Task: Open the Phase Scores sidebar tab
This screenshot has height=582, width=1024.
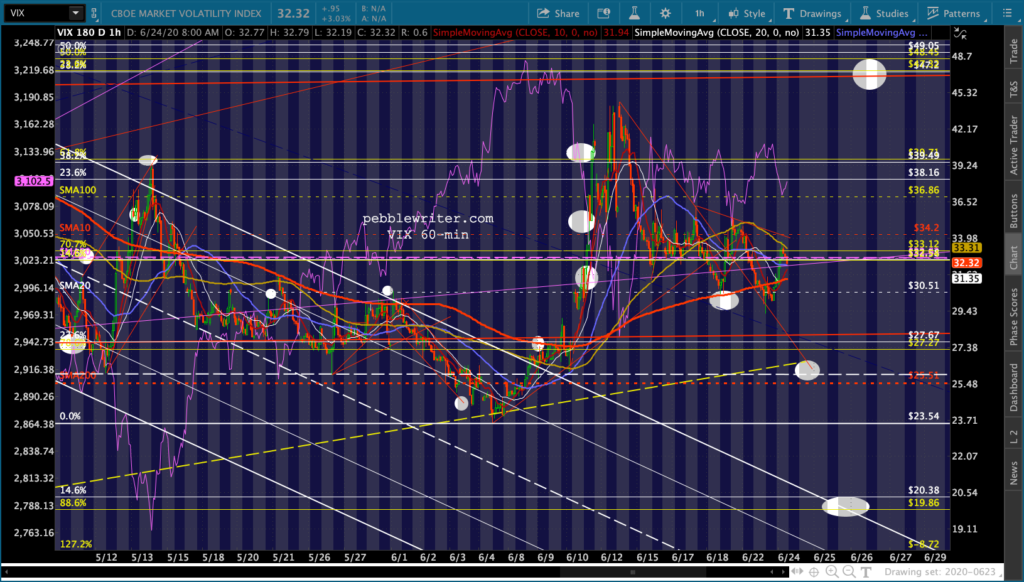Action: (1014, 315)
